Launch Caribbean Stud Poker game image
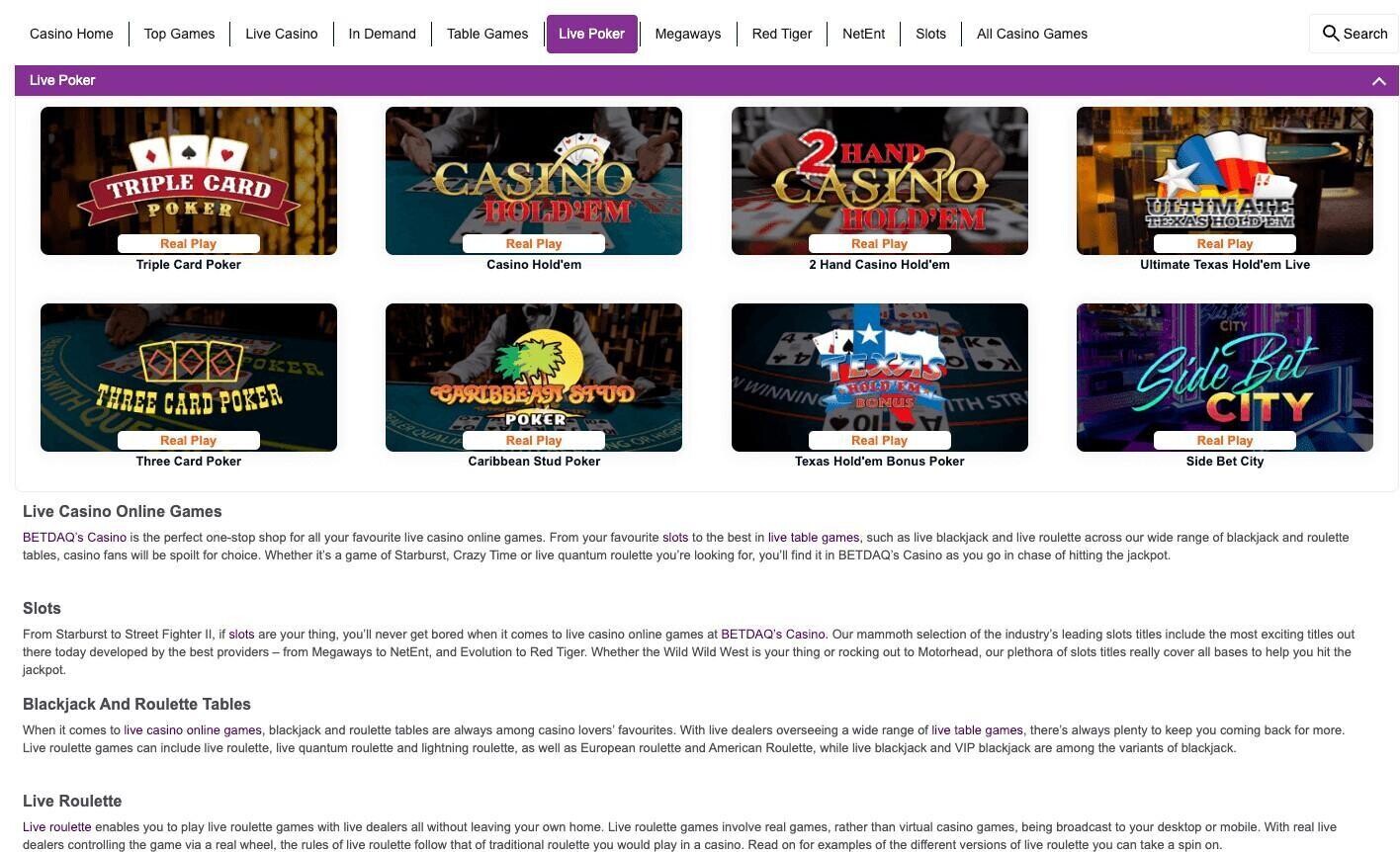Image resolution: width=1400 pixels, height=852 pixels. click(x=534, y=378)
